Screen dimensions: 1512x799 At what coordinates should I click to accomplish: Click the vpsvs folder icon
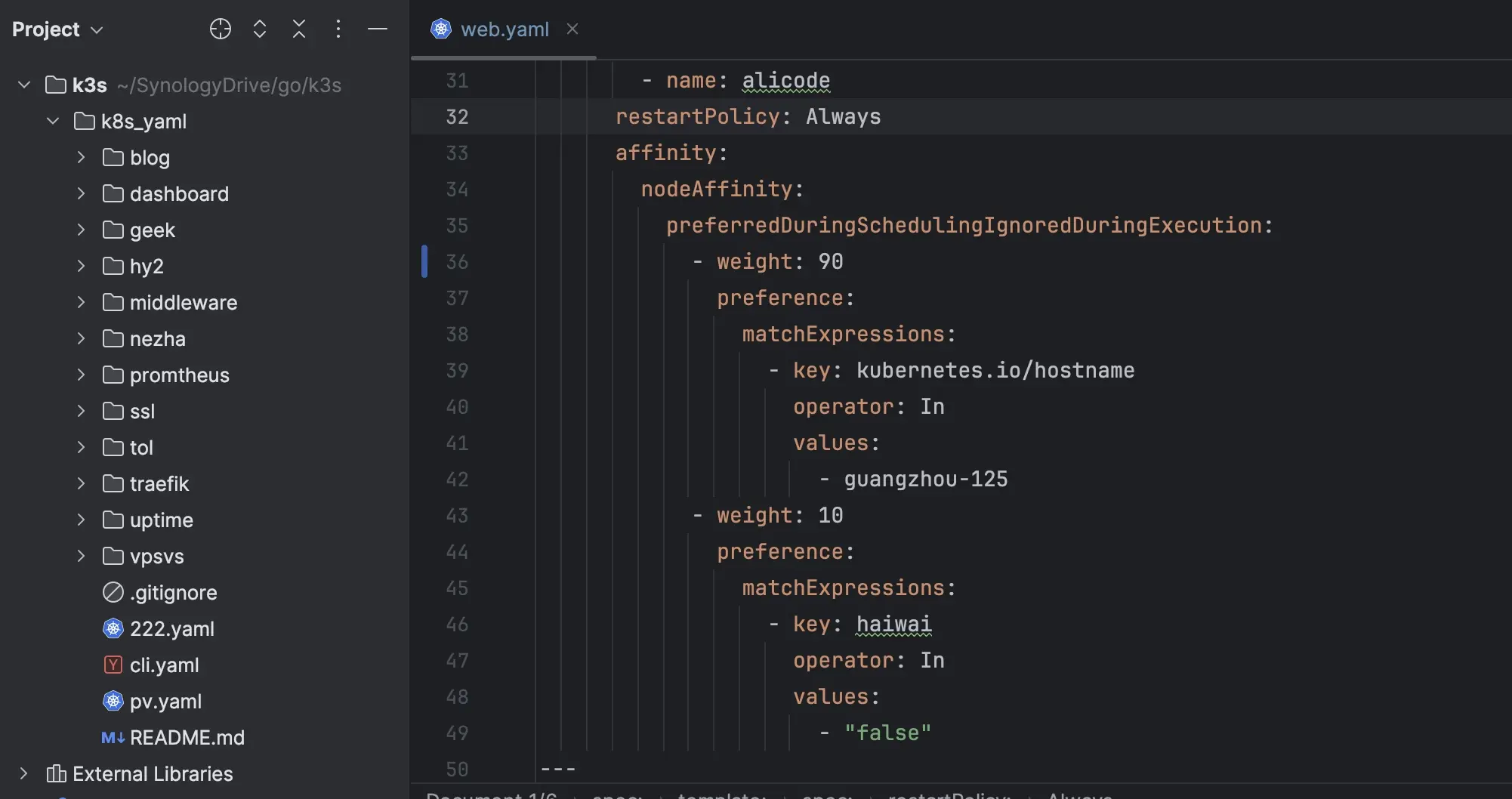(x=113, y=556)
